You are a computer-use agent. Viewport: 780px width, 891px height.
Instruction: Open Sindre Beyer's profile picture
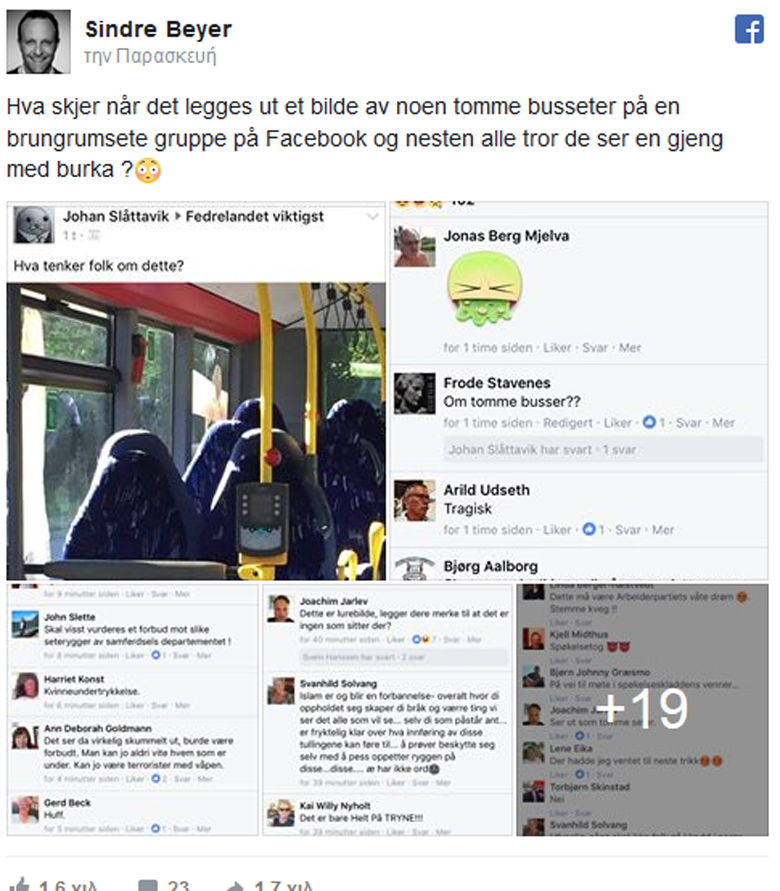coord(39,41)
